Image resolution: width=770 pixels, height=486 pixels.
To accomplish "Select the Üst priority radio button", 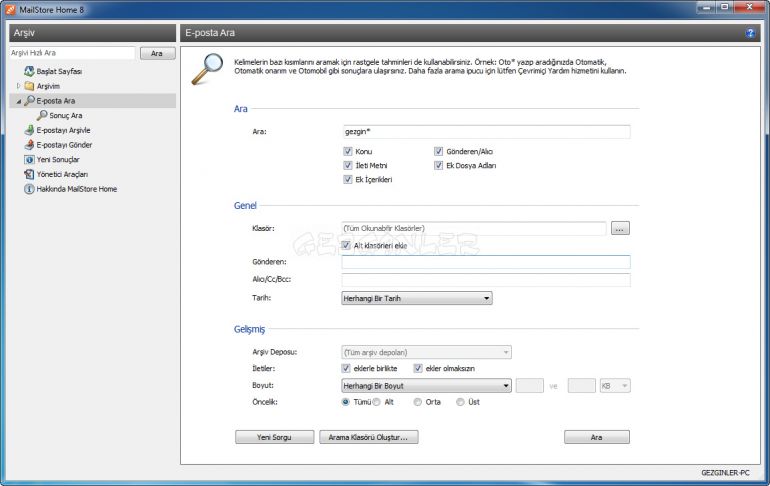I will coord(460,402).
